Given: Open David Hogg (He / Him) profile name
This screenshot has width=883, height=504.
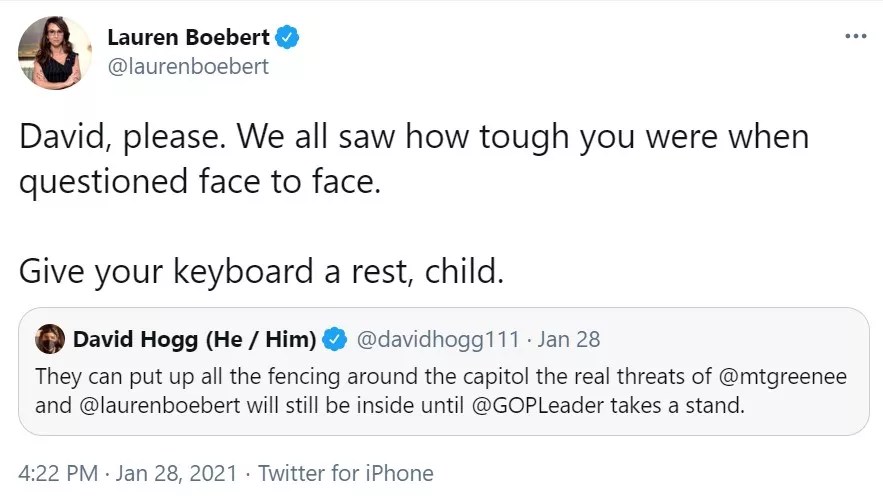Looking at the screenshot, I should pyautogui.click(x=194, y=339).
